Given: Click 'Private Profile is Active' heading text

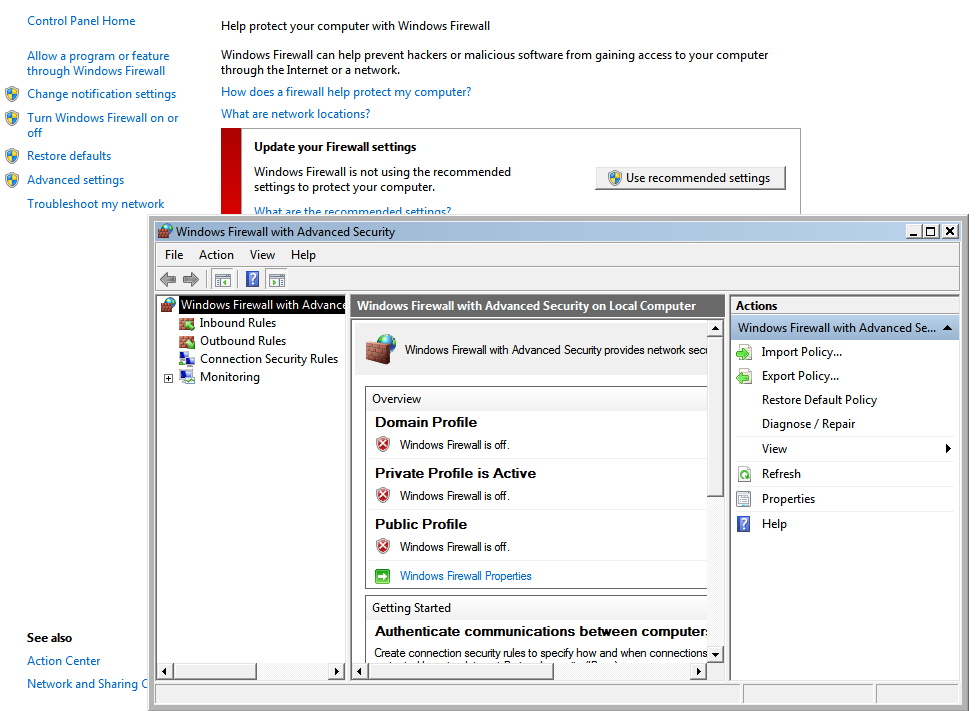Looking at the screenshot, I should click(x=455, y=474).
